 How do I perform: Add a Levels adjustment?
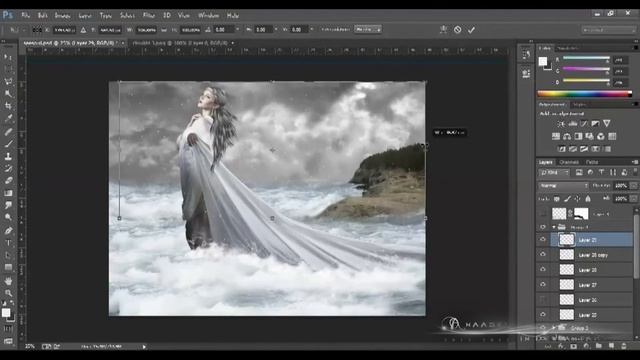573,124
